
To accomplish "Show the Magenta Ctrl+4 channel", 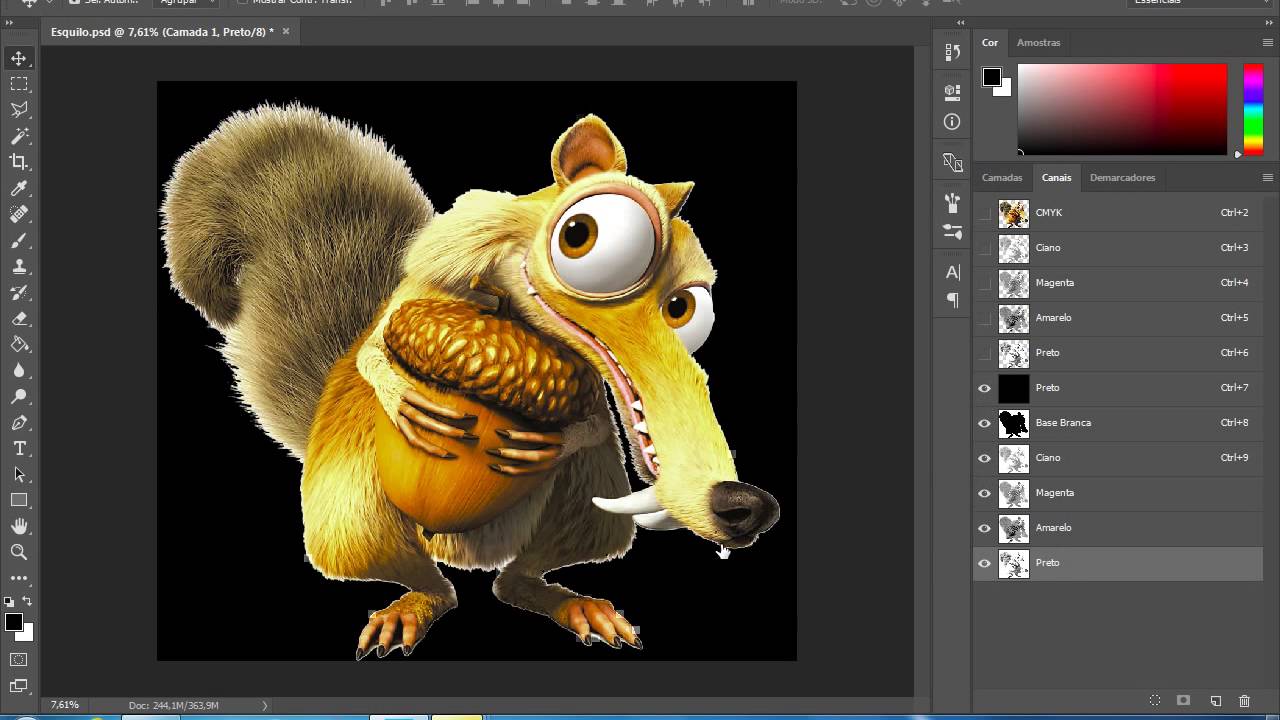I will click(985, 283).
